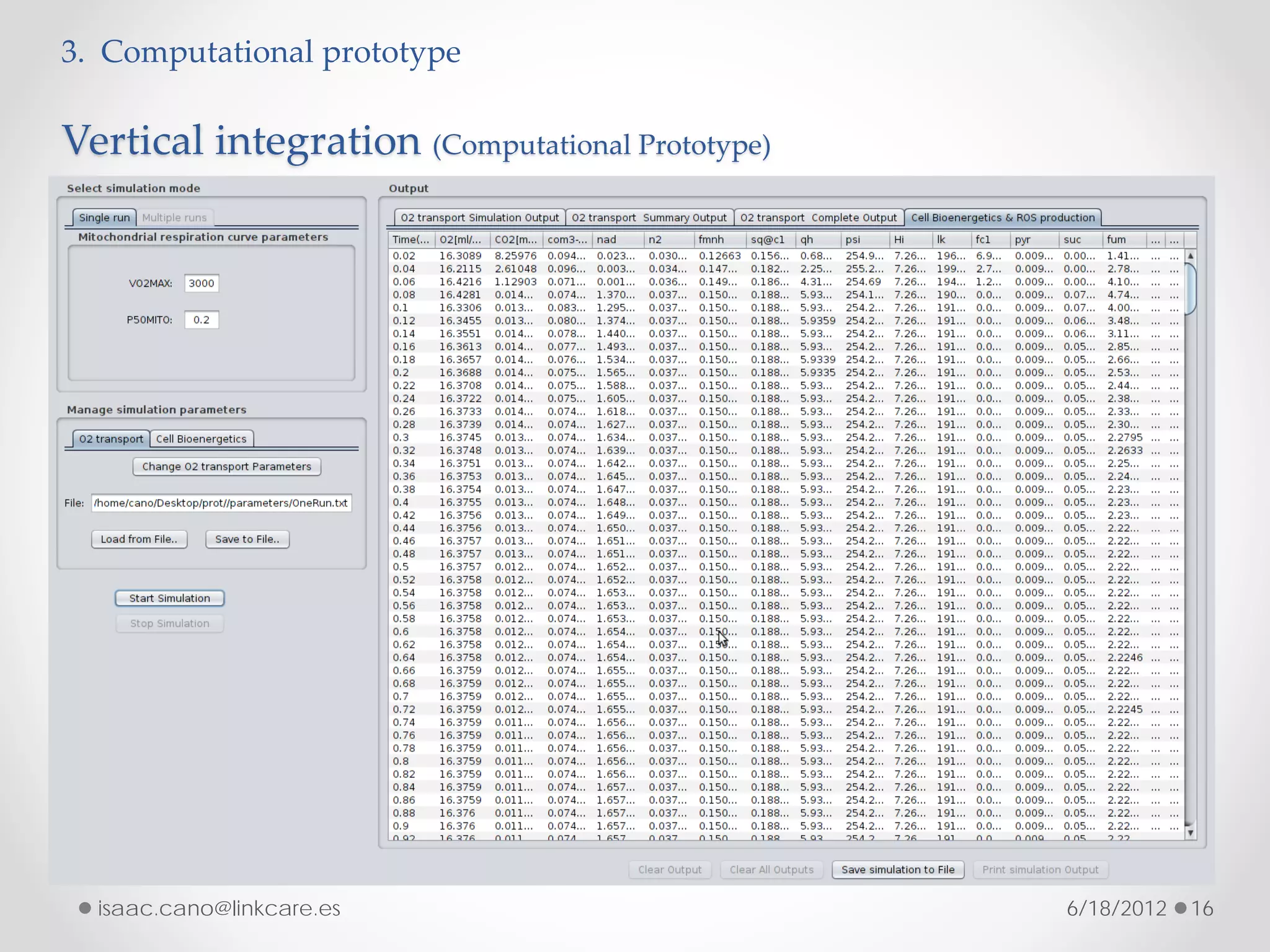Show O2 transport Summary Output tab
Screen dimensions: 1270x952
(x=649, y=218)
